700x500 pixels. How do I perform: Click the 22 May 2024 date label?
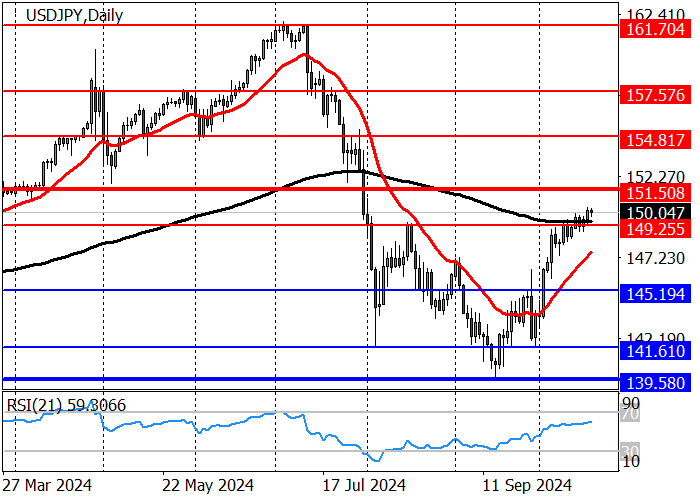(208, 486)
